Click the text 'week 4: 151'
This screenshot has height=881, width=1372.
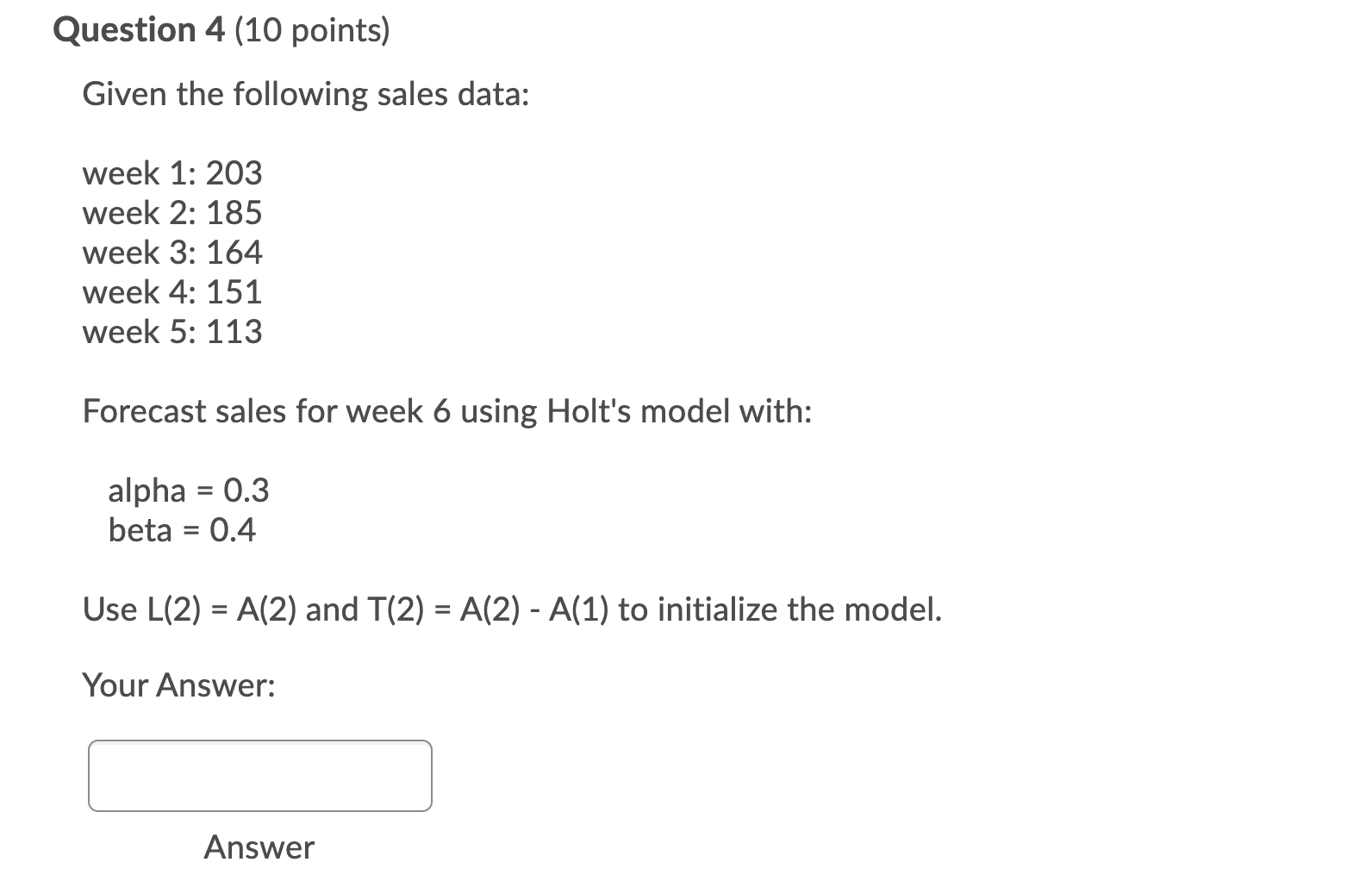pos(171,292)
